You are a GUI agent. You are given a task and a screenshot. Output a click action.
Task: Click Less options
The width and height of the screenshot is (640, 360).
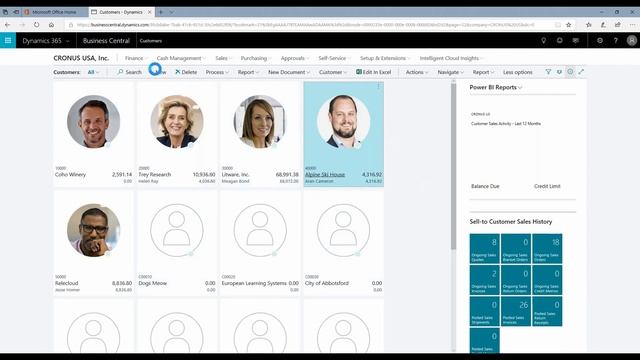[518, 72]
